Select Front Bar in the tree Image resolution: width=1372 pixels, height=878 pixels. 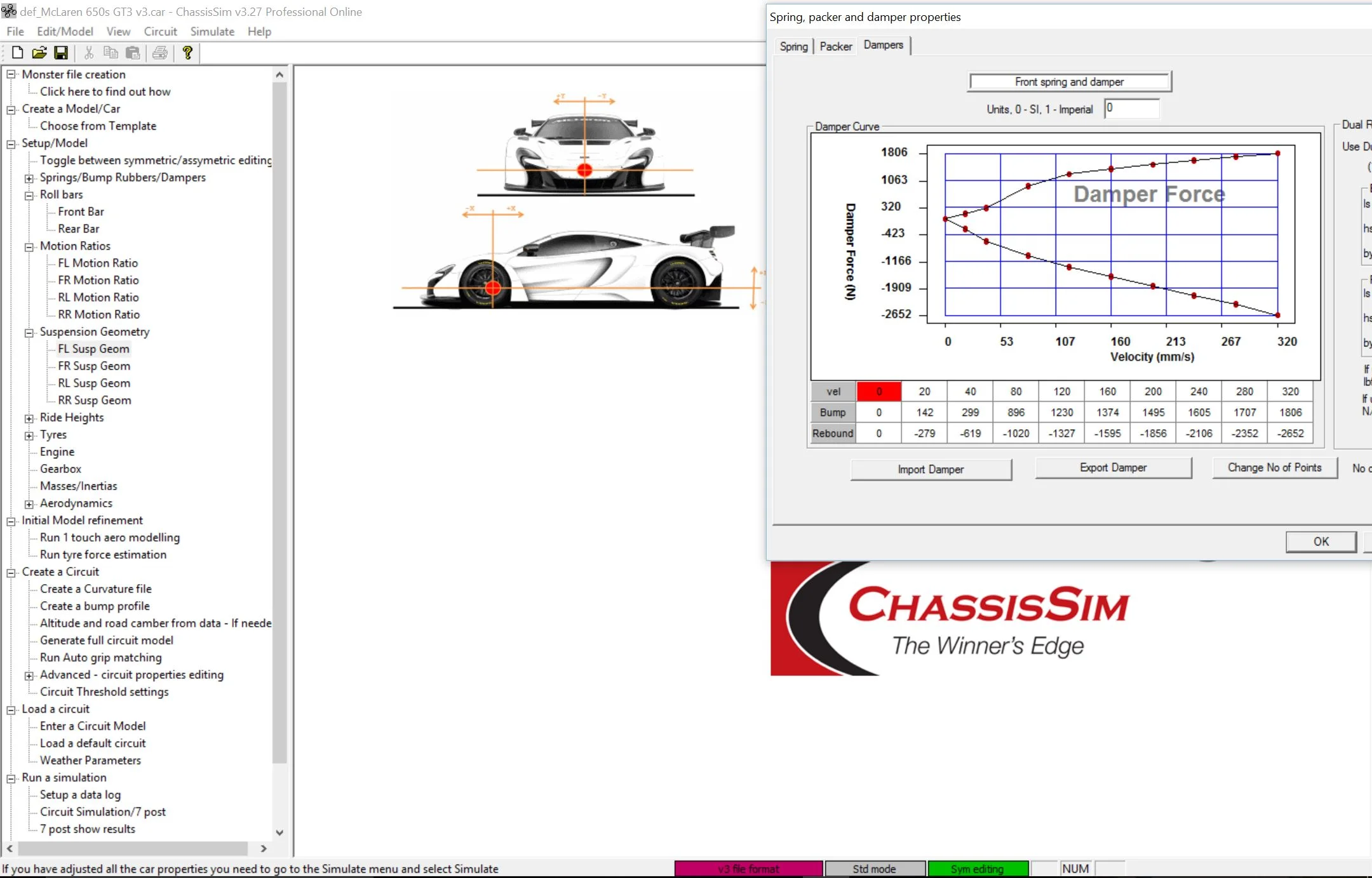pos(81,212)
